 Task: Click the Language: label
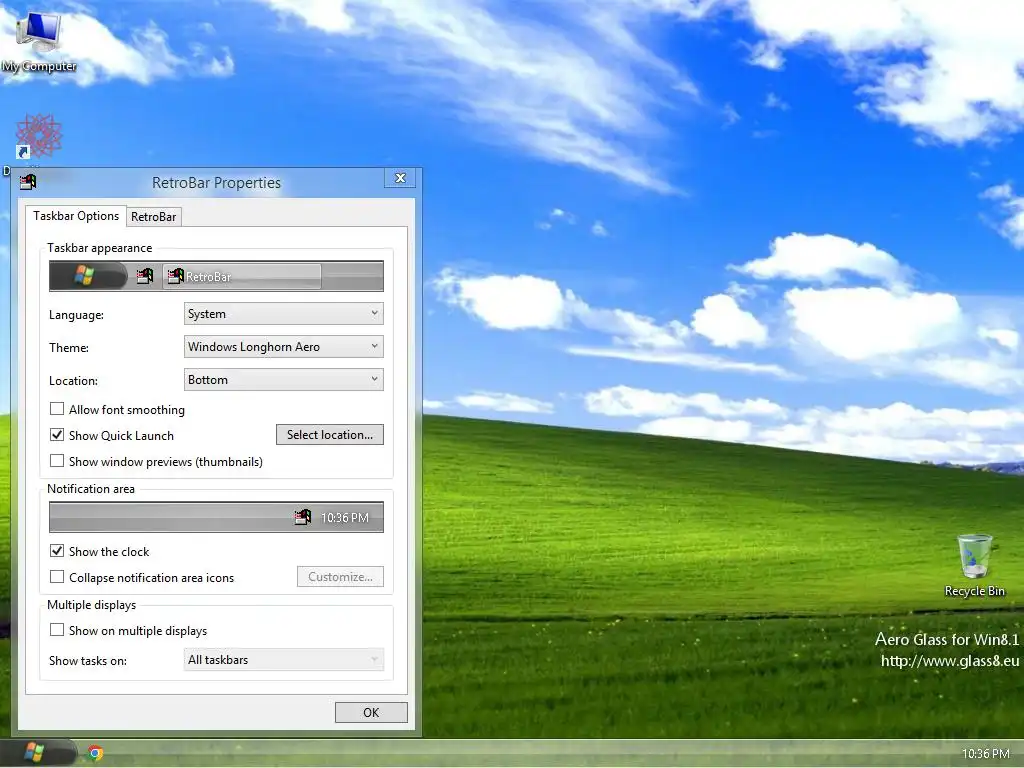(76, 315)
